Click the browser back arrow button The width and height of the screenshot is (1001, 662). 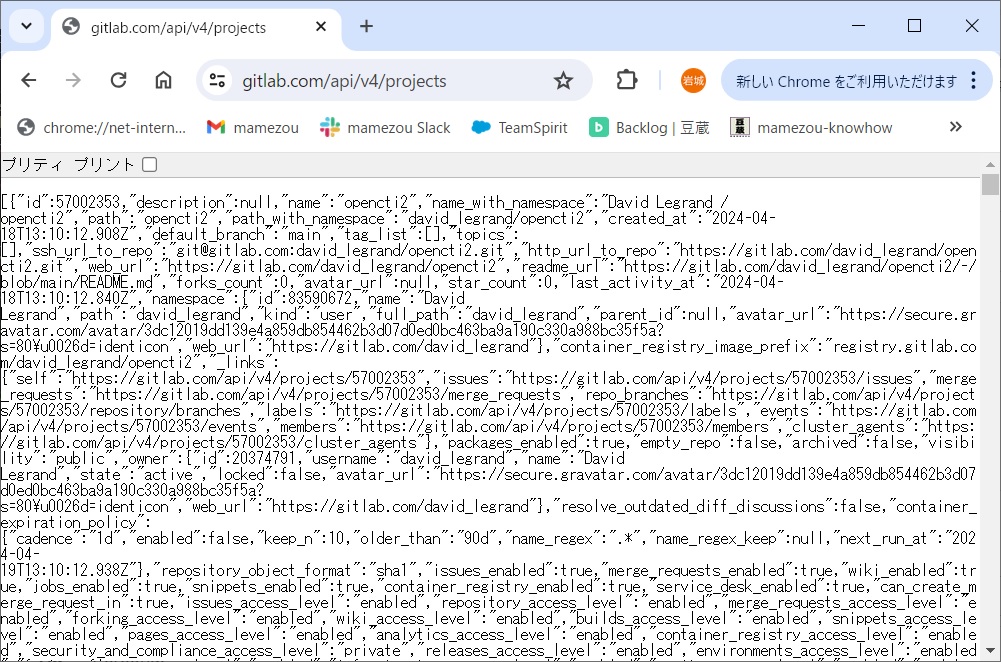tap(28, 81)
